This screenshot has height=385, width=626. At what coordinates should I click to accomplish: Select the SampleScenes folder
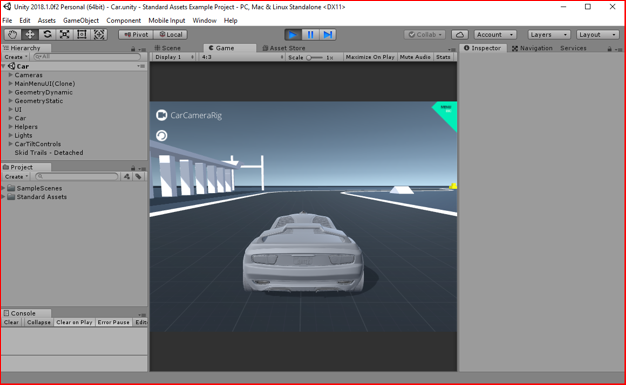[x=39, y=188]
